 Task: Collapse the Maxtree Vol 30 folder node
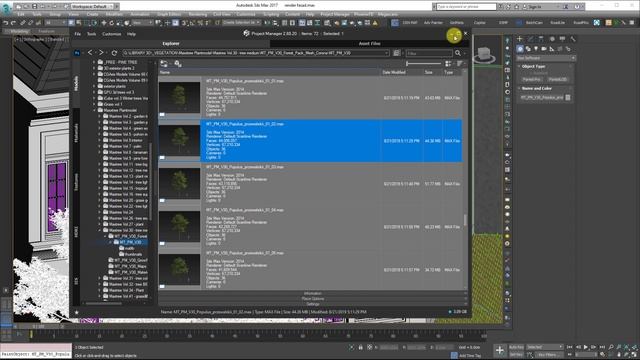[x=100, y=230]
